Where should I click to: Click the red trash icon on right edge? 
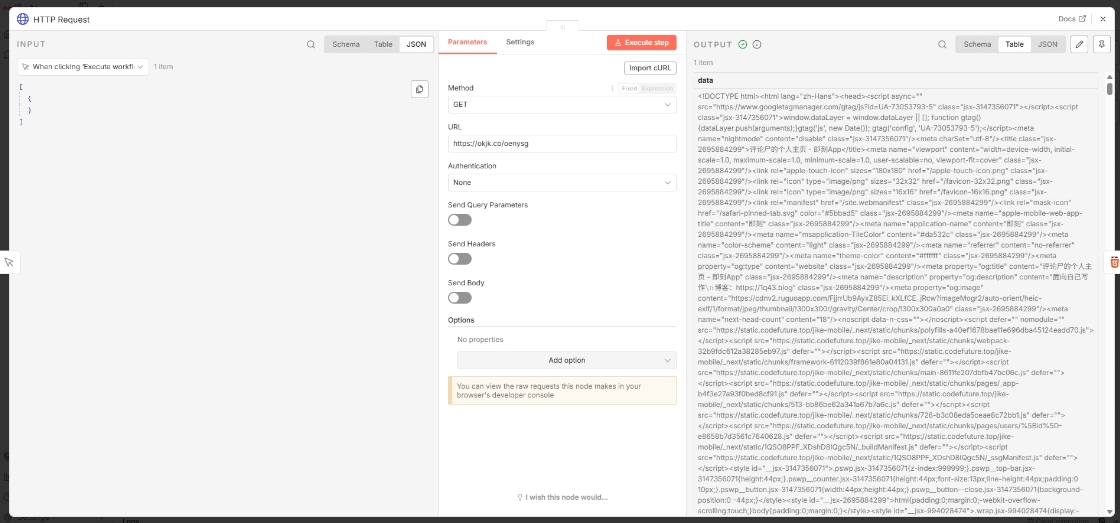point(1115,262)
